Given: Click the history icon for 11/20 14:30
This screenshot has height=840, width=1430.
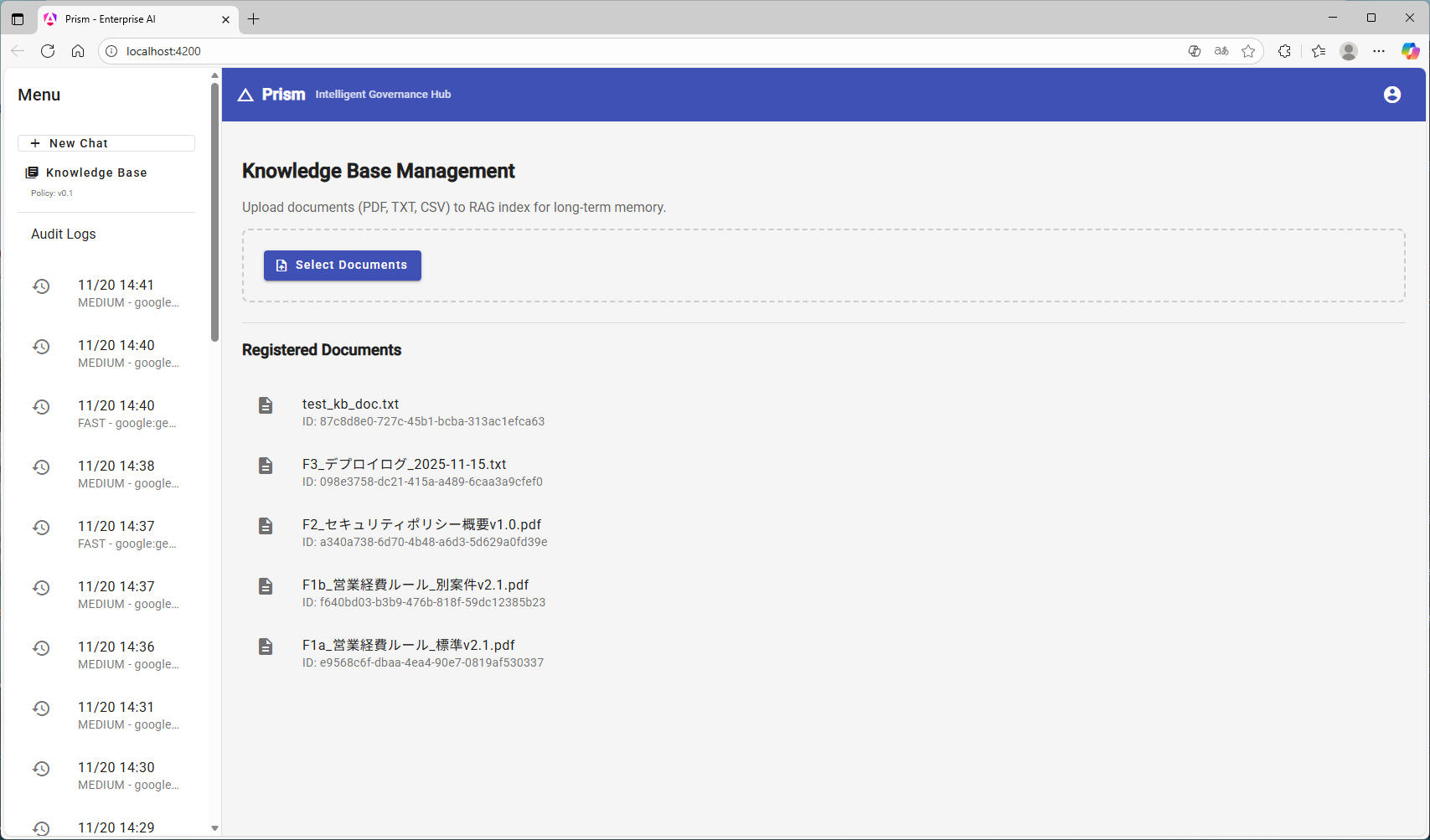Looking at the screenshot, I should pos(41,769).
